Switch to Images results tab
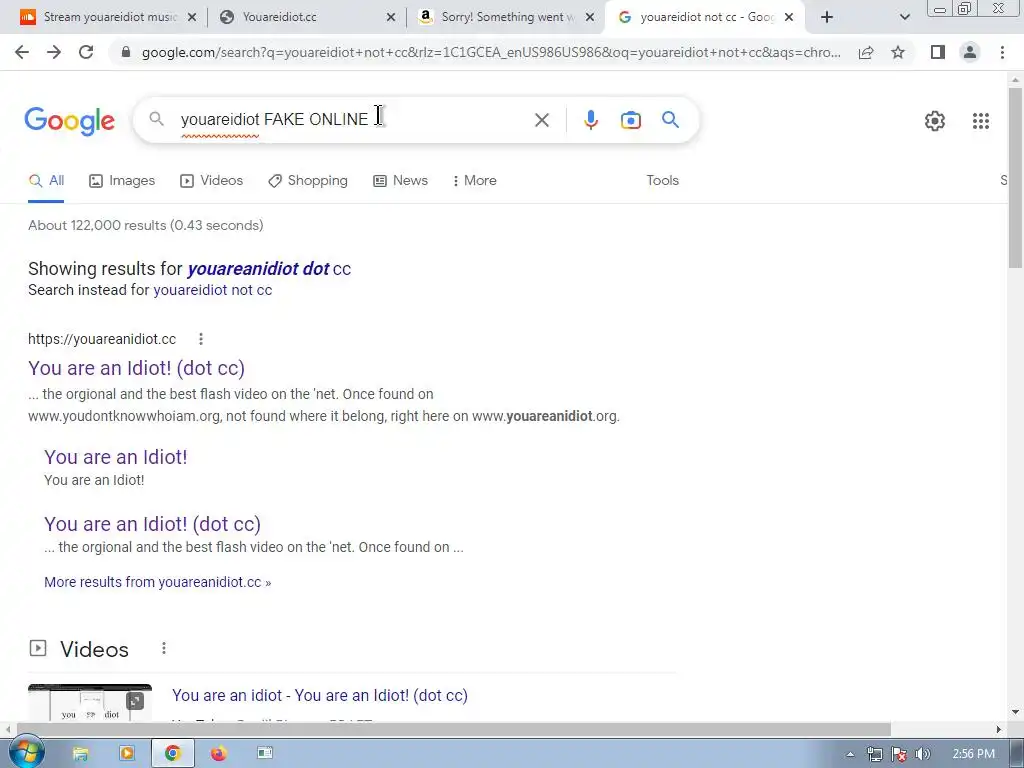Viewport: 1024px width, 768px height. tap(122, 181)
